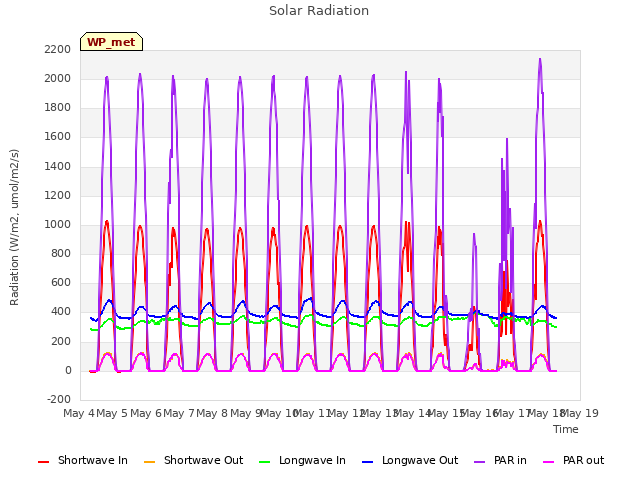
Task: Click the 600 y-axis tick label
Action: pos(61,283)
